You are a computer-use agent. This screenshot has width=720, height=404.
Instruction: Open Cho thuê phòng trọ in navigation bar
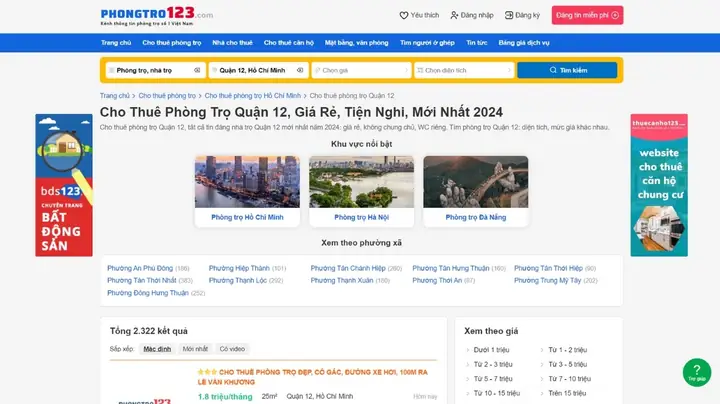click(x=172, y=43)
